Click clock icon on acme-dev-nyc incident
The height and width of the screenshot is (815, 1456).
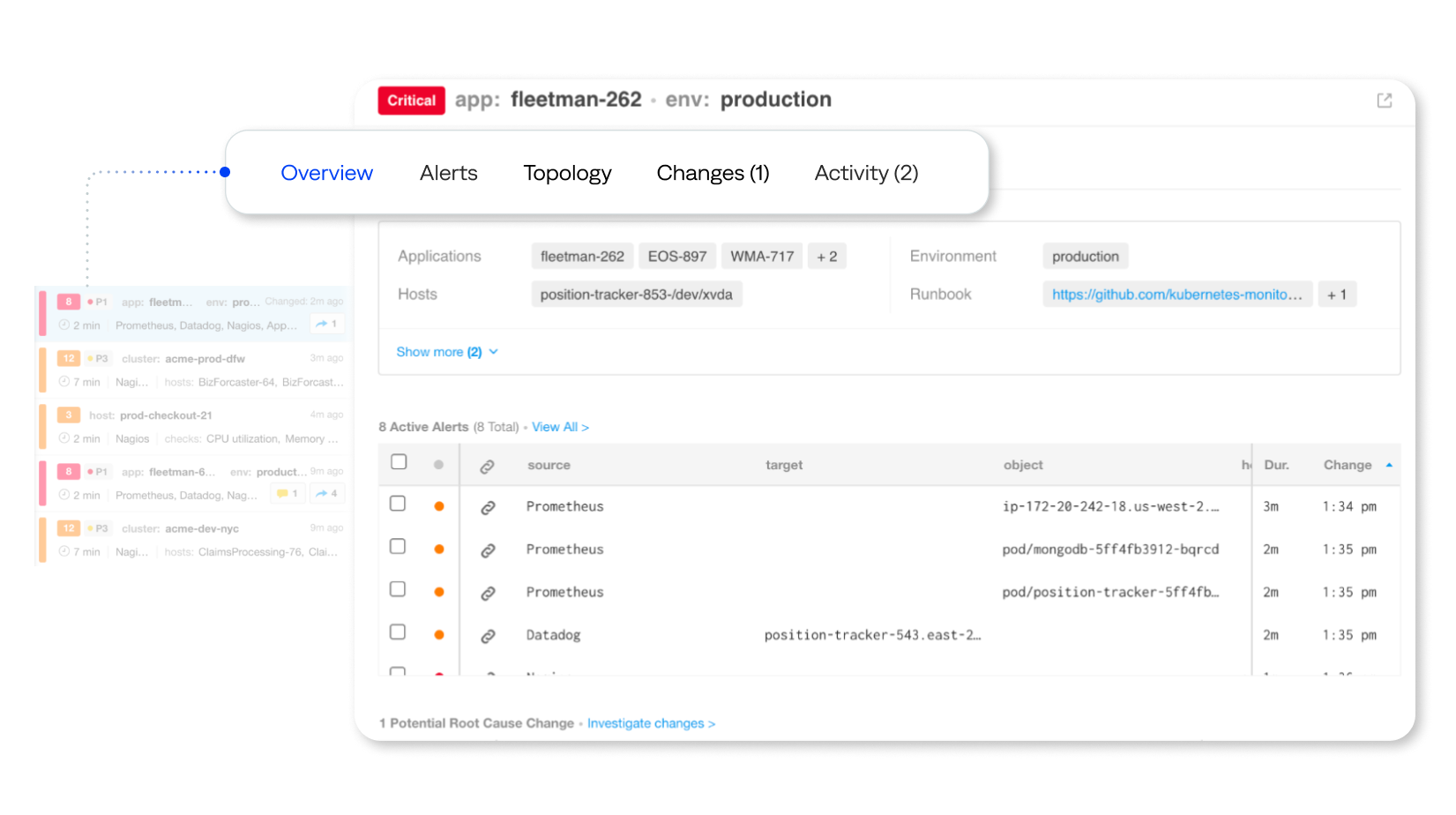click(x=64, y=551)
